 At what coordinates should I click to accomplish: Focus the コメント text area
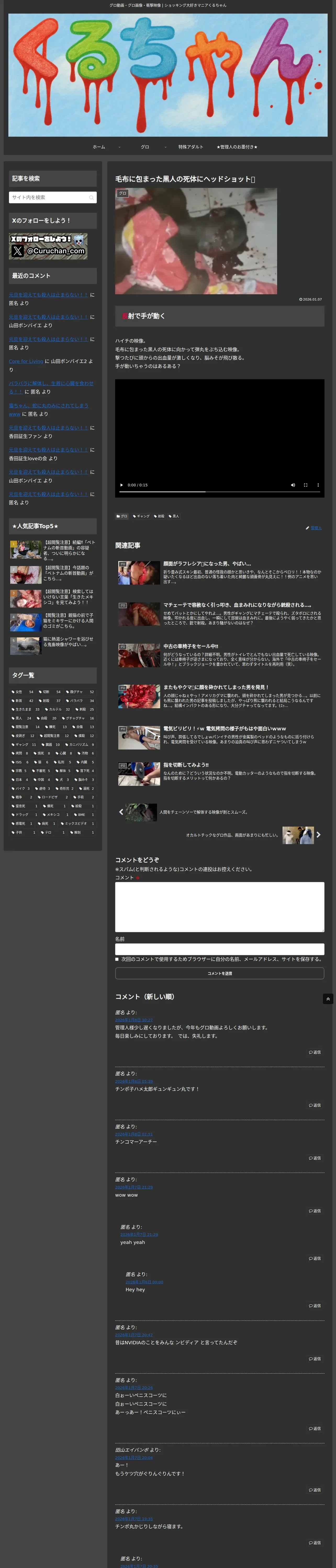point(220,906)
